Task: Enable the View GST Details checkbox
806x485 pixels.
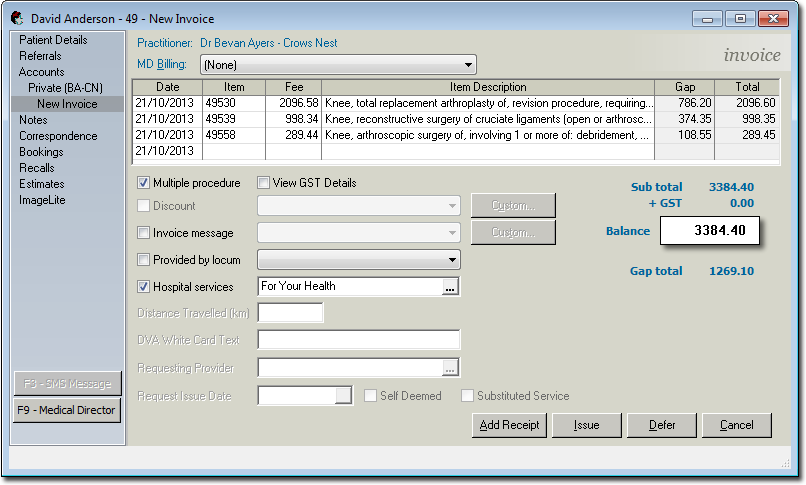Action: (263, 183)
